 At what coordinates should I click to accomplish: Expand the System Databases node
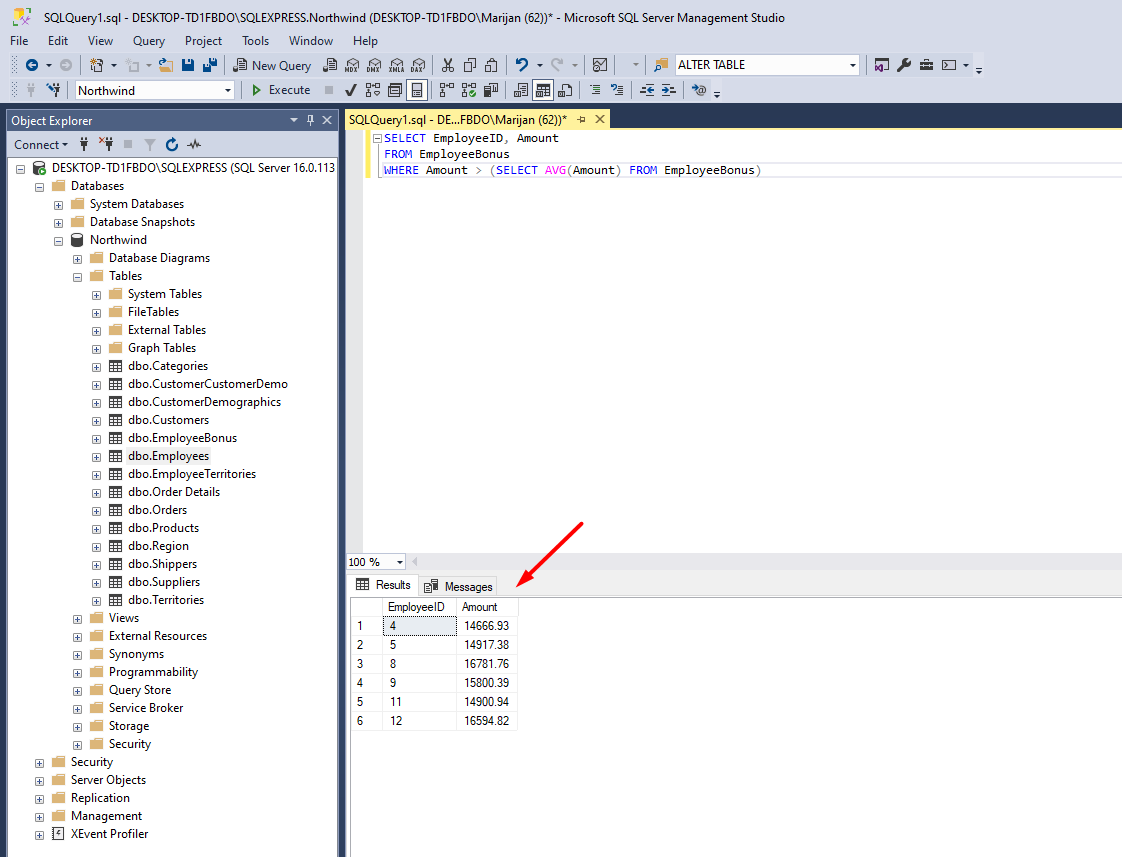[59, 205]
